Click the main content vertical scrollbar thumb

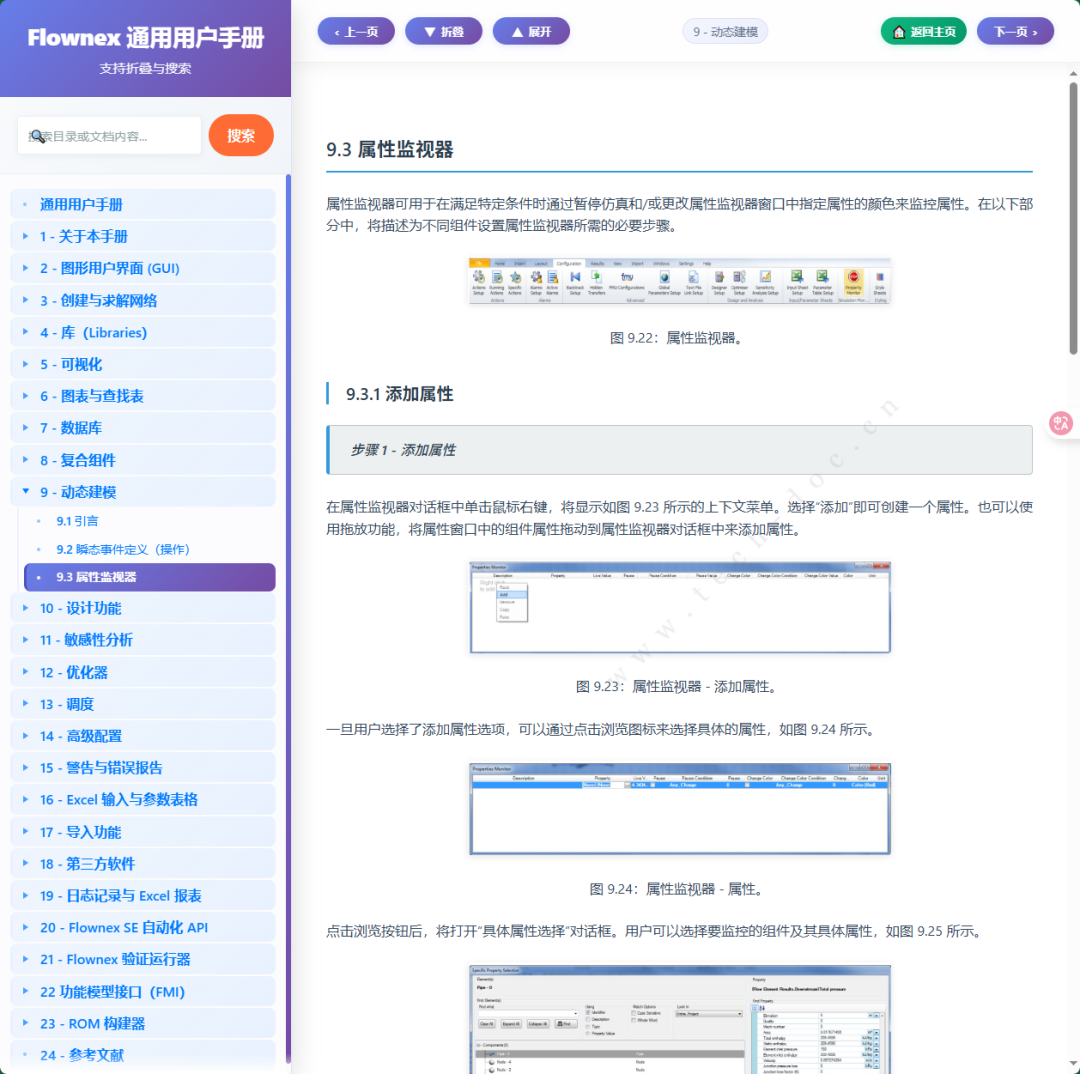point(1073,218)
